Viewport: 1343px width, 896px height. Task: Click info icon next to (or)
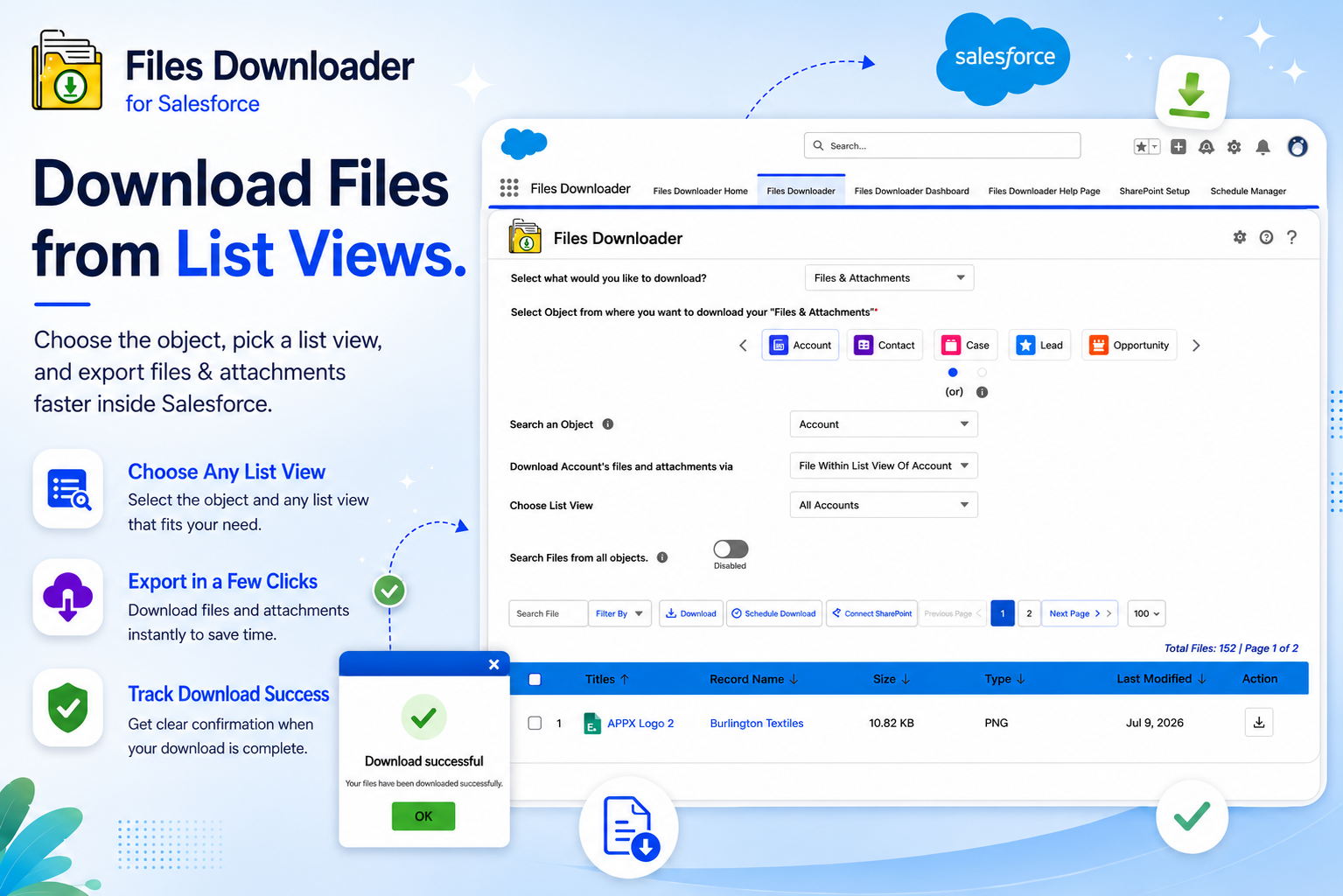(982, 392)
